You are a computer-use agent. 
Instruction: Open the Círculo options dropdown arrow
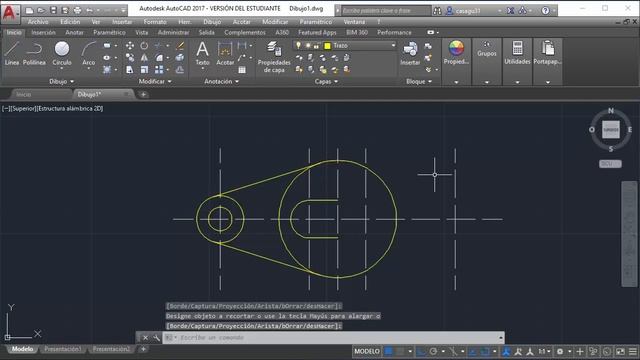click(x=62, y=69)
